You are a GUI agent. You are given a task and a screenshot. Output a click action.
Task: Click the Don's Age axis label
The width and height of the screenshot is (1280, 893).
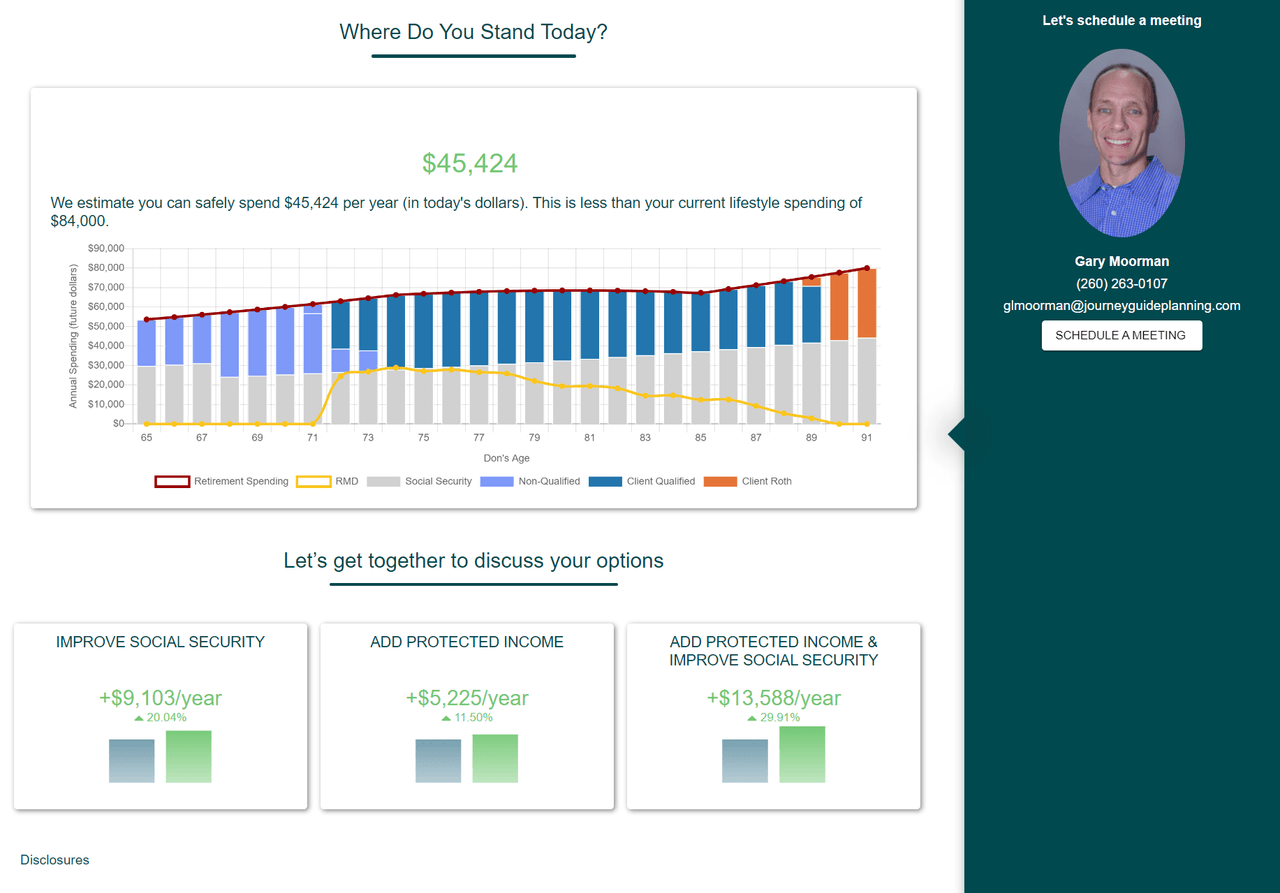[x=506, y=459]
